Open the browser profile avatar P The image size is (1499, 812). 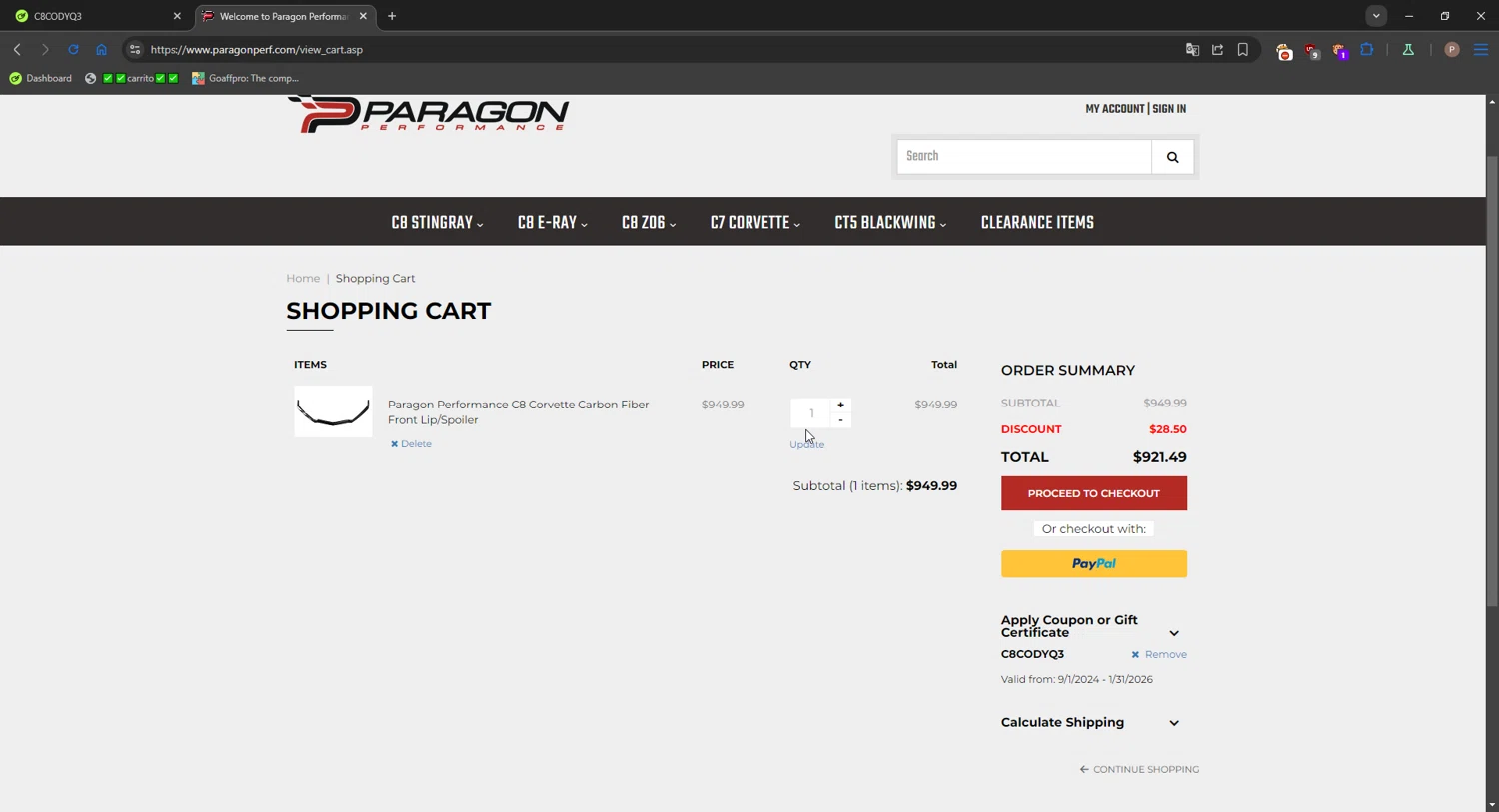[x=1452, y=49]
